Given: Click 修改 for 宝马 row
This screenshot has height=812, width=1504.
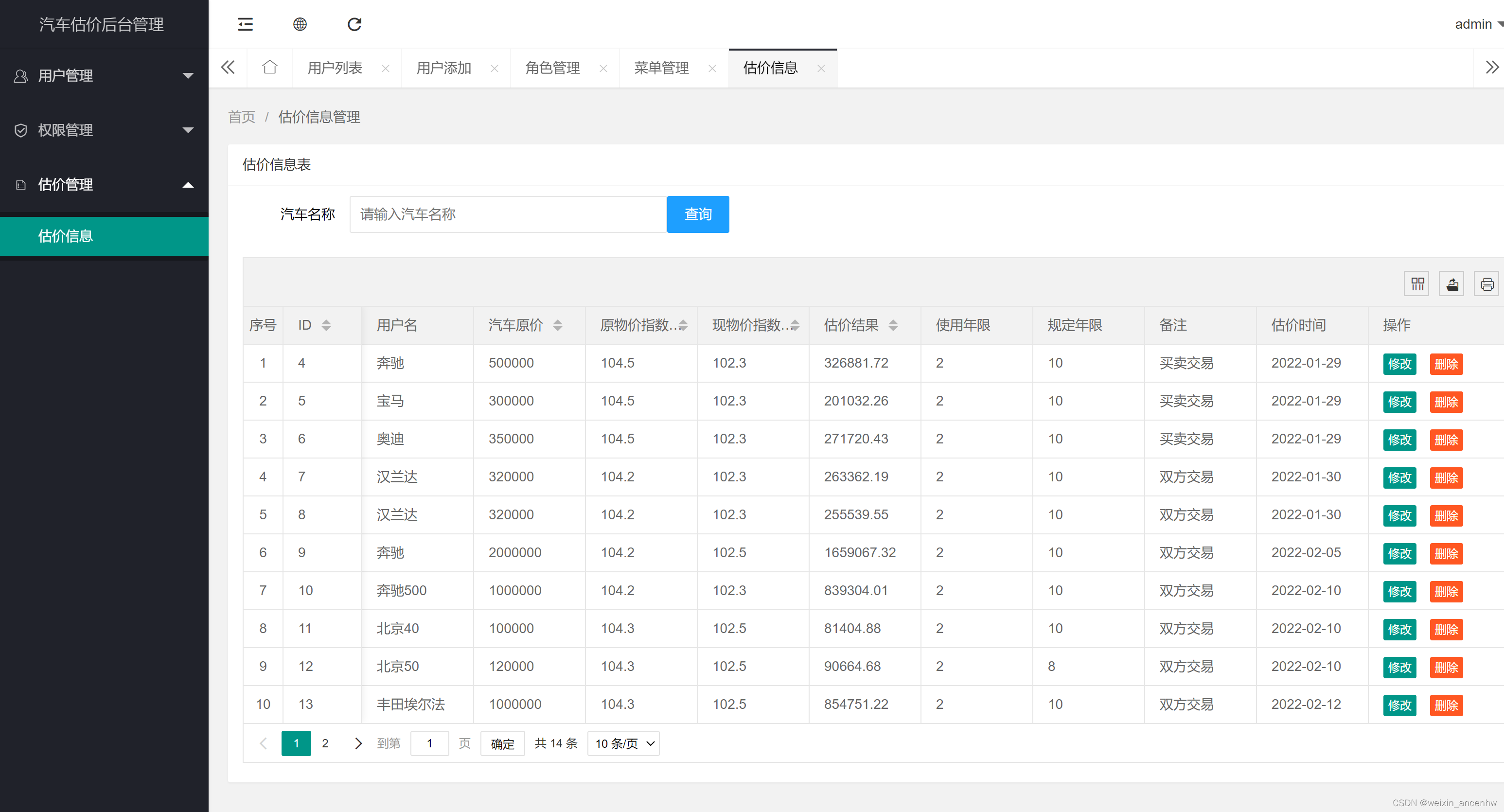Looking at the screenshot, I should 1399,402.
